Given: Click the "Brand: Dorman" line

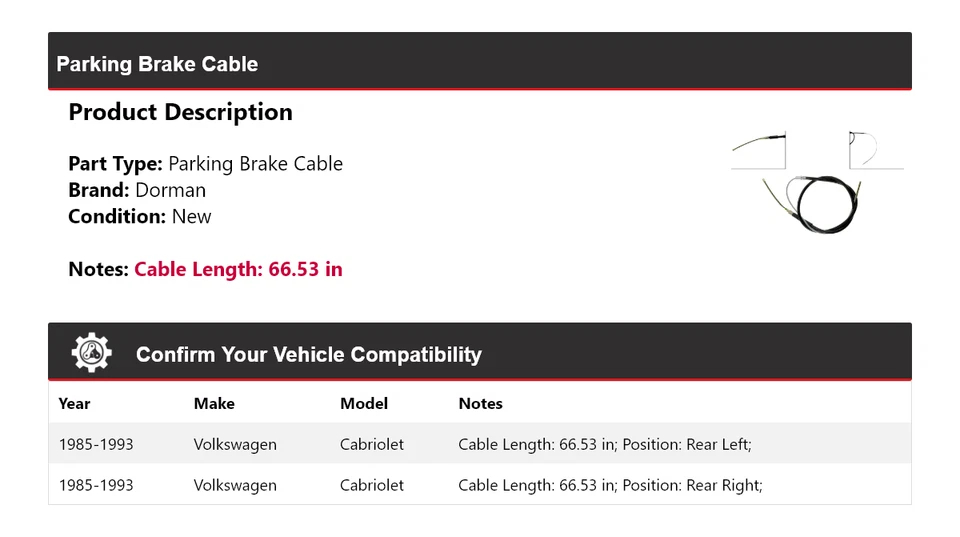Looking at the screenshot, I should [137, 190].
